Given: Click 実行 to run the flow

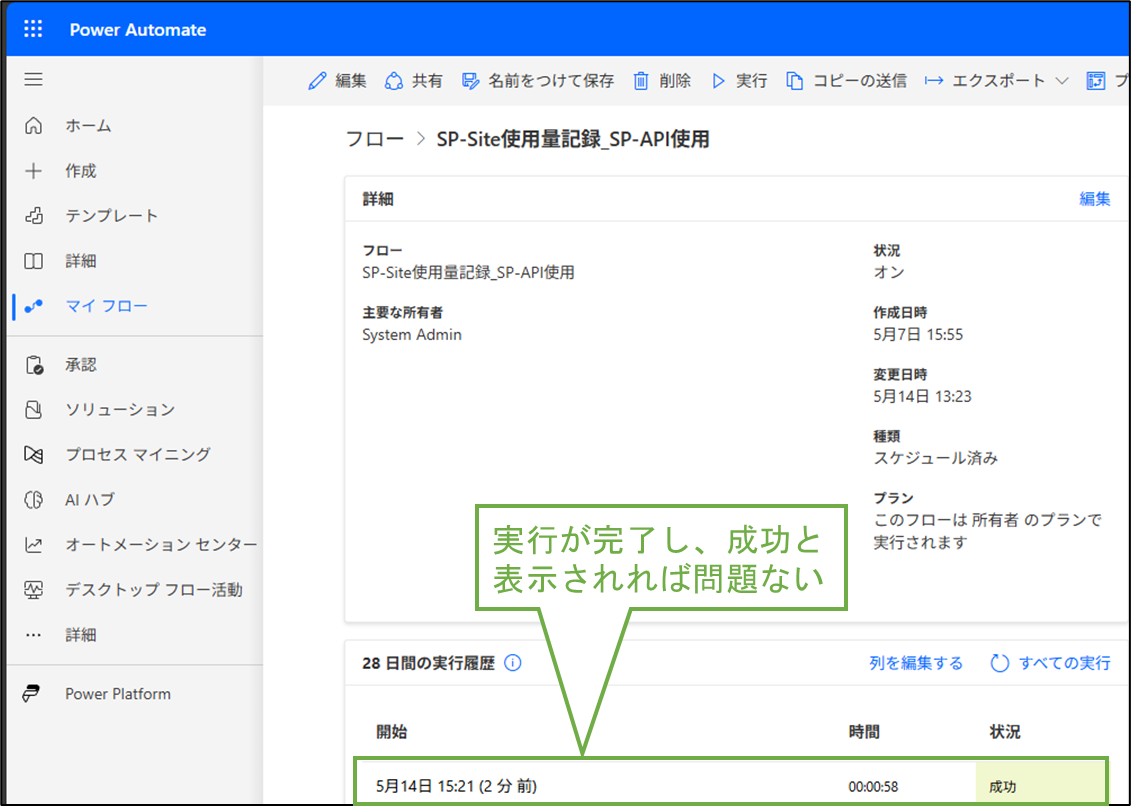Looking at the screenshot, I should pos(751,81).
